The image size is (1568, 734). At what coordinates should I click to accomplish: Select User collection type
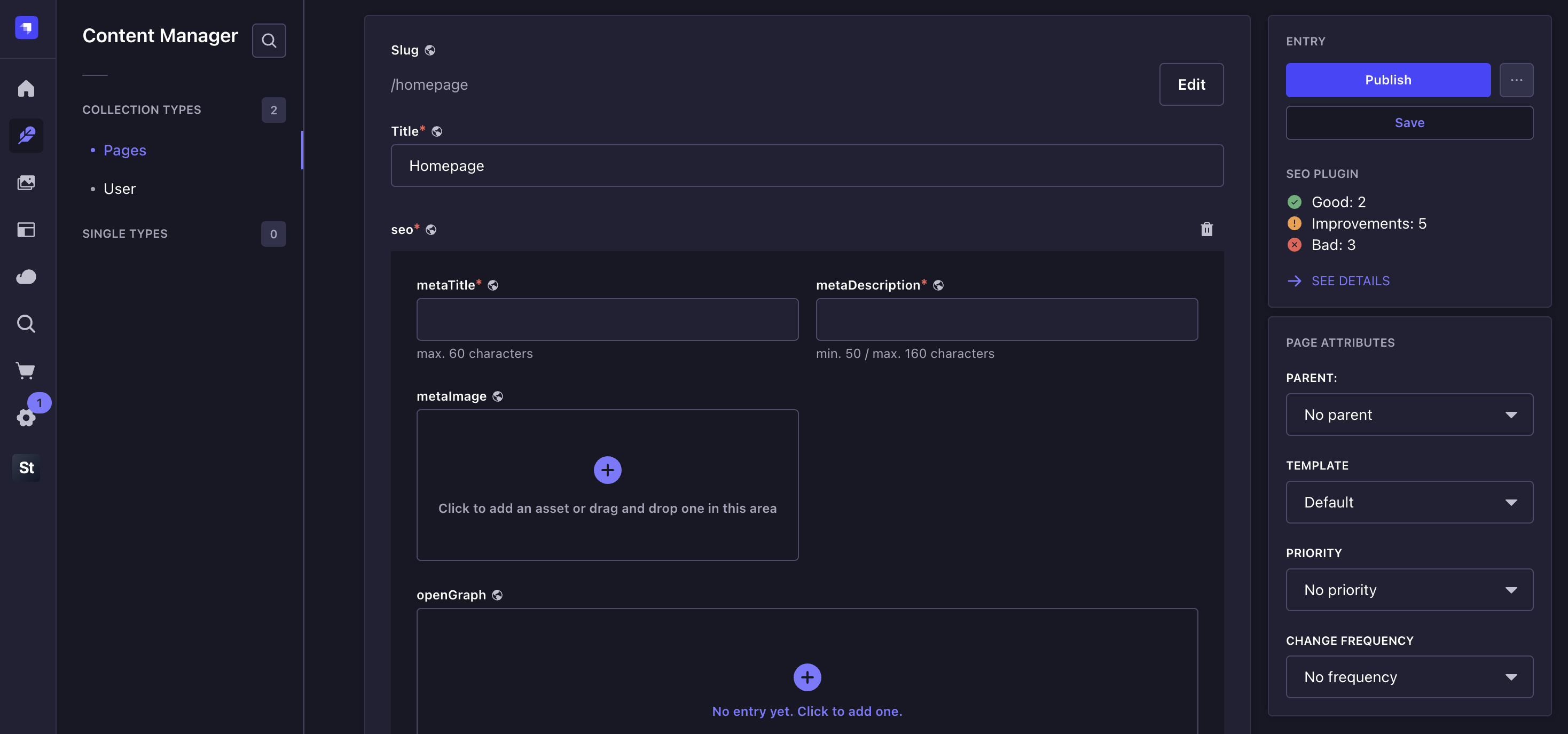coord(119,189)
